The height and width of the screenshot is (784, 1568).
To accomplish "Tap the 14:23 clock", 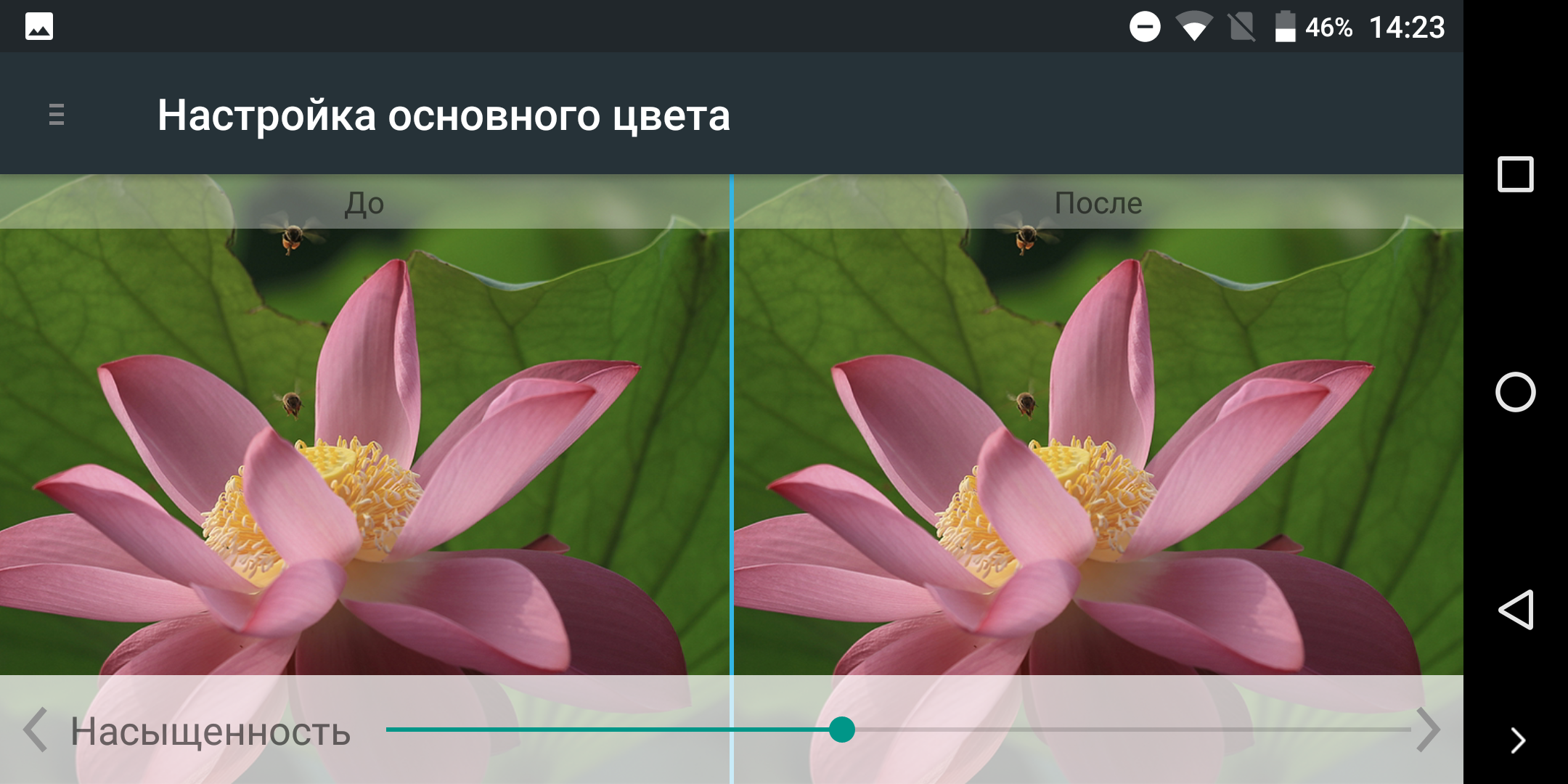I will coord(1407,28).
